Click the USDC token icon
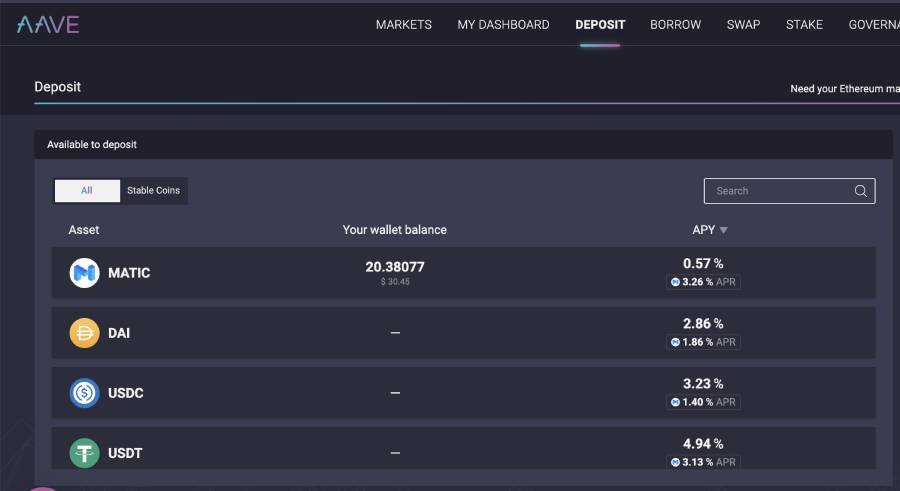The width and height of the screenshot is (900, 491). coord(84,393)
